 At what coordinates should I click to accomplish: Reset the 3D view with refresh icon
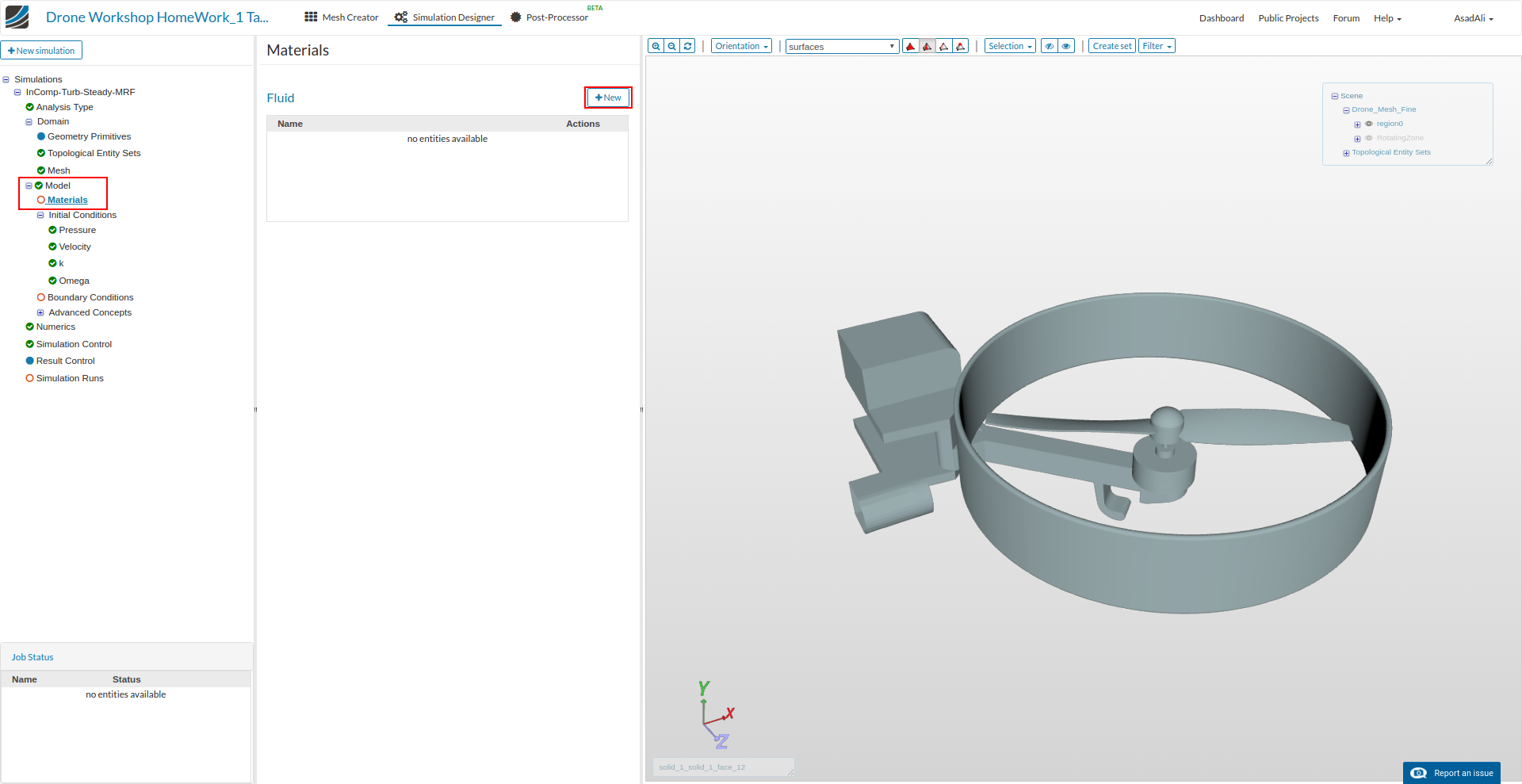click(x=688, y=46)
